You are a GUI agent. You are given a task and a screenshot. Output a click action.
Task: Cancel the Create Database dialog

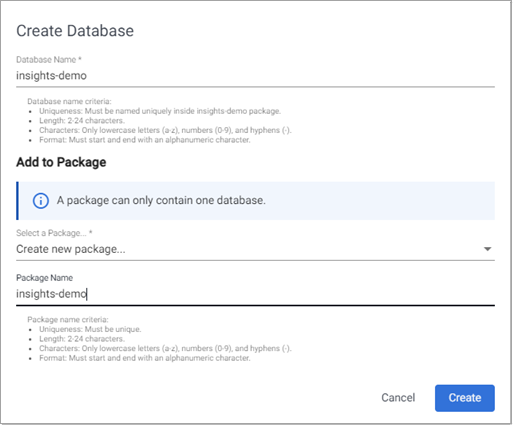(x=398, y=398)
